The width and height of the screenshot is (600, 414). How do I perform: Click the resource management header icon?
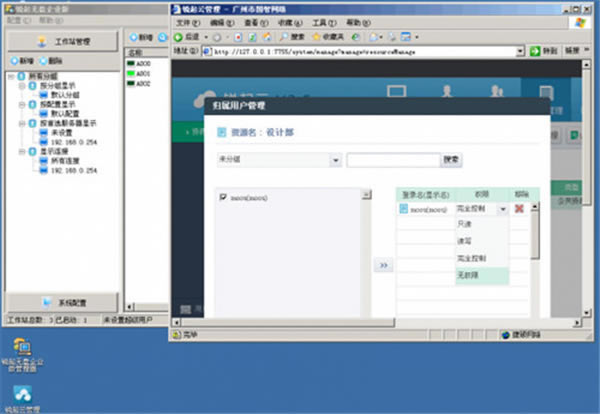tap(546, 93)
